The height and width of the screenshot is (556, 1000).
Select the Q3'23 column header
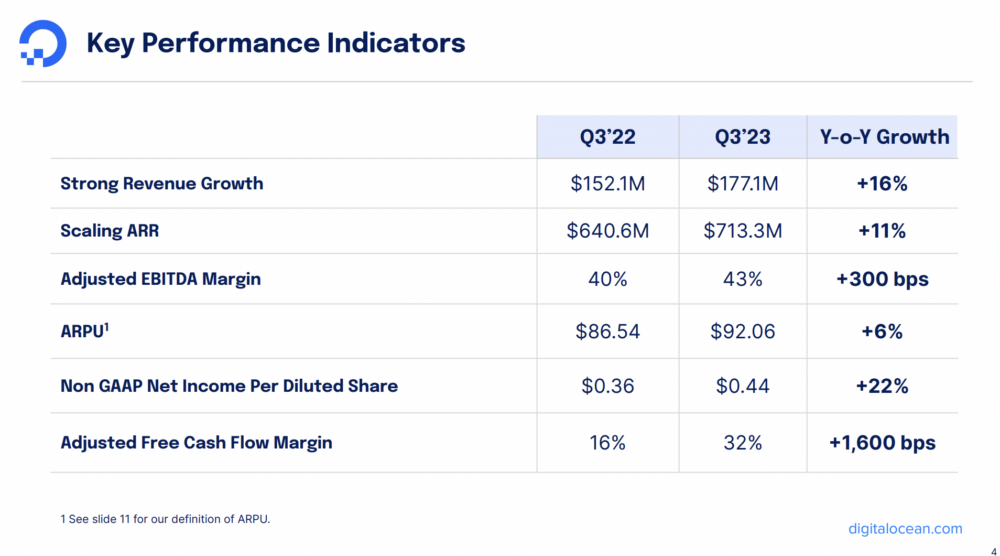(x=742, y=137)
